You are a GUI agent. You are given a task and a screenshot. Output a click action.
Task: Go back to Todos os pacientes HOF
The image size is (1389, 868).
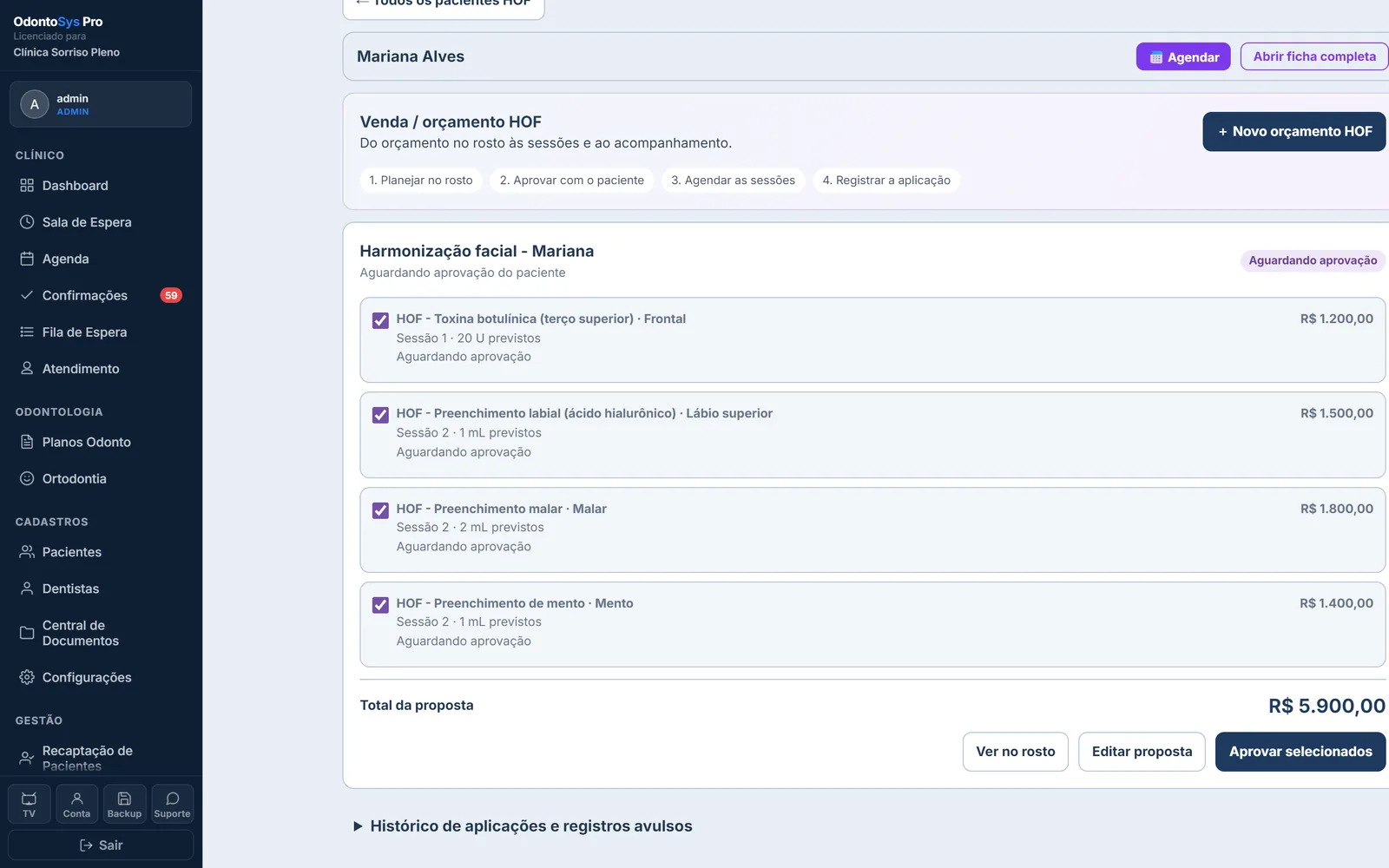click(x=444, y=5)
